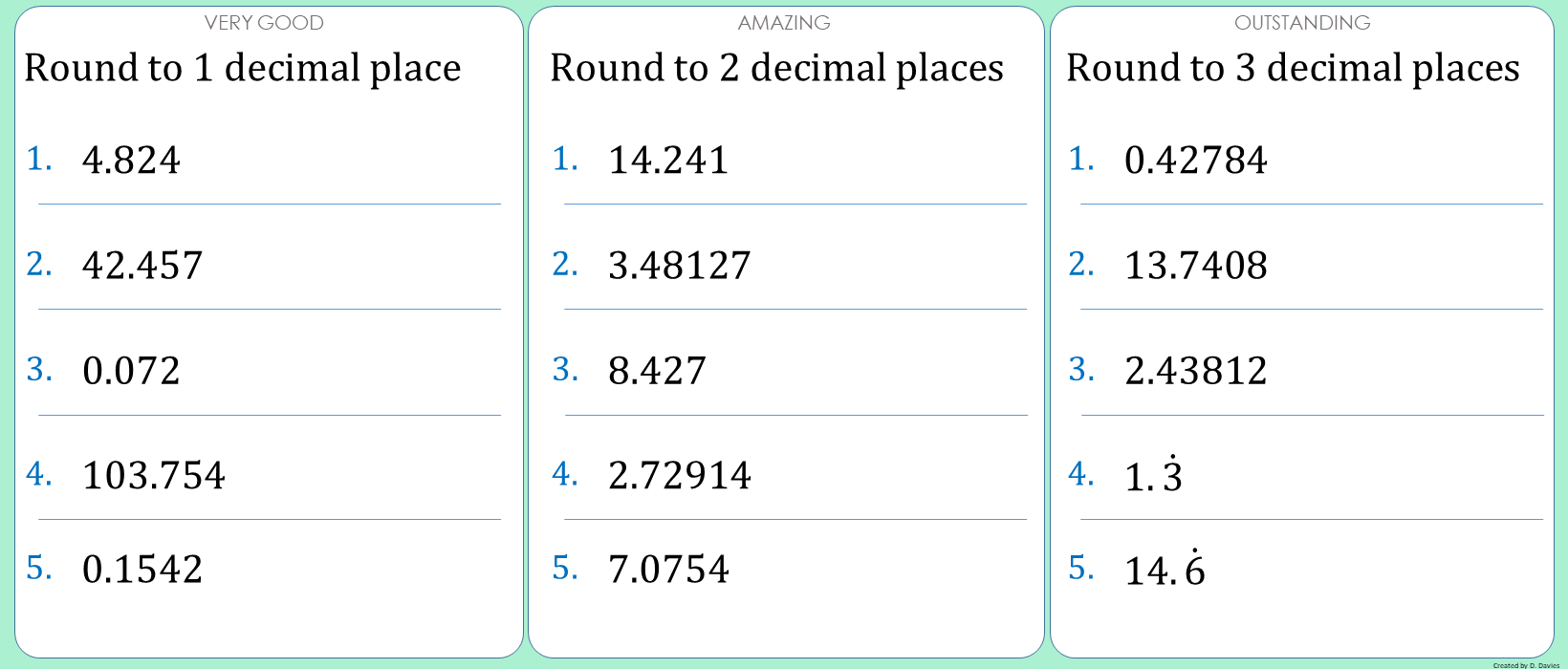Viewport: 1568px width, 669px height.
Task: Click the number 3.48127
Action: [680, 266]
